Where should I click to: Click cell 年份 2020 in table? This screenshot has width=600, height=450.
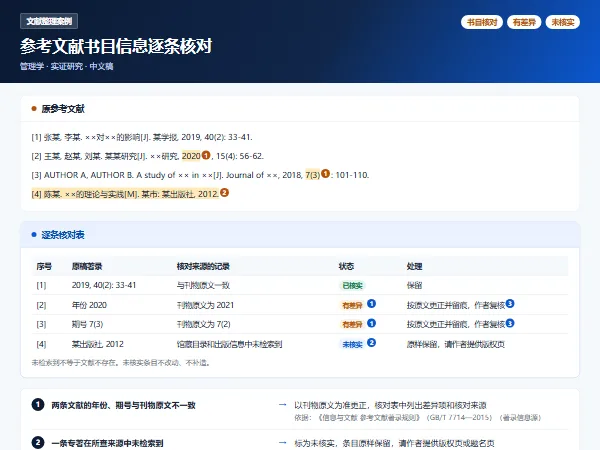pos(89,305)
